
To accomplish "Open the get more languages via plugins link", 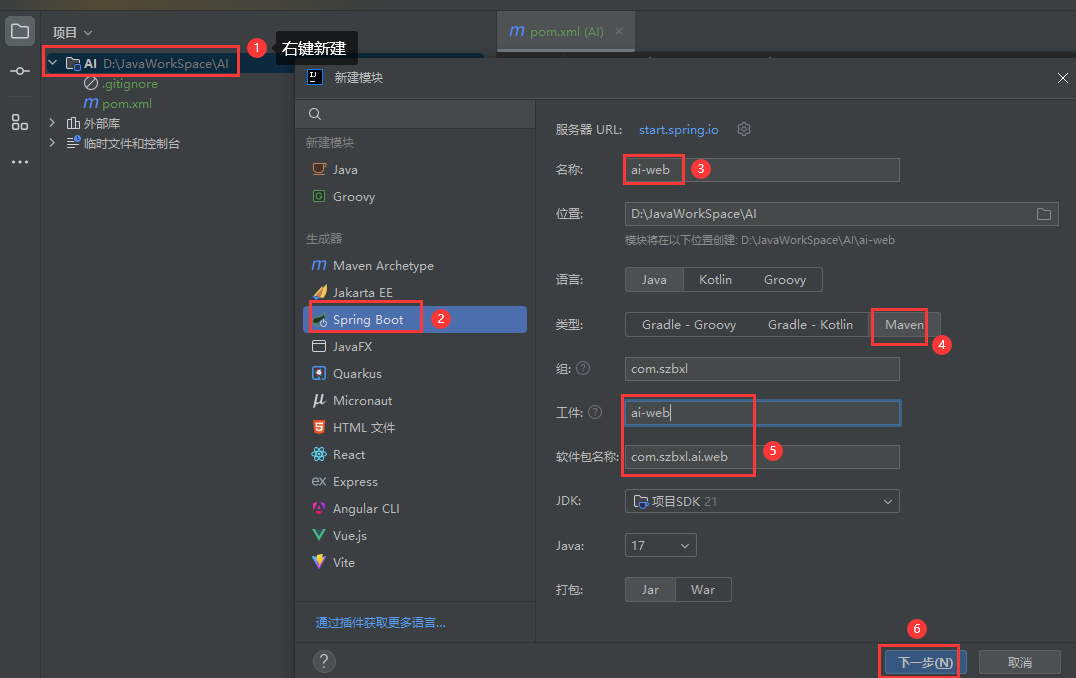I will coord(380,622).
